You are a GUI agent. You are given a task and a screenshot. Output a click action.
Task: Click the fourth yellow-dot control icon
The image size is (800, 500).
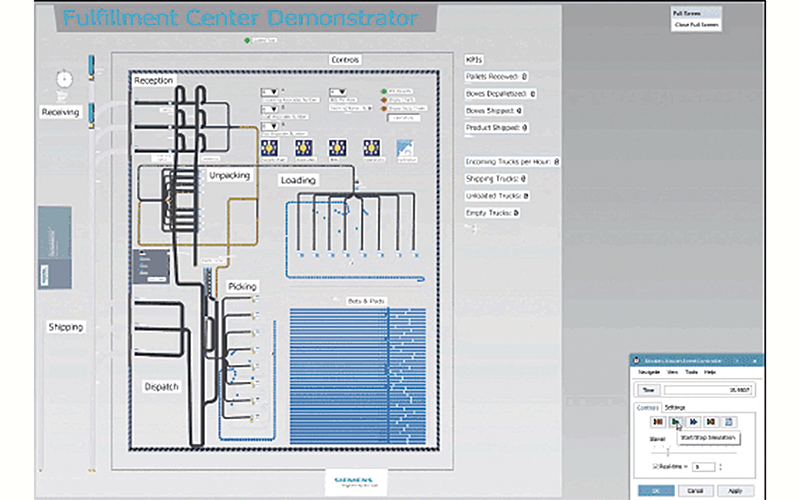coord(372,147)
